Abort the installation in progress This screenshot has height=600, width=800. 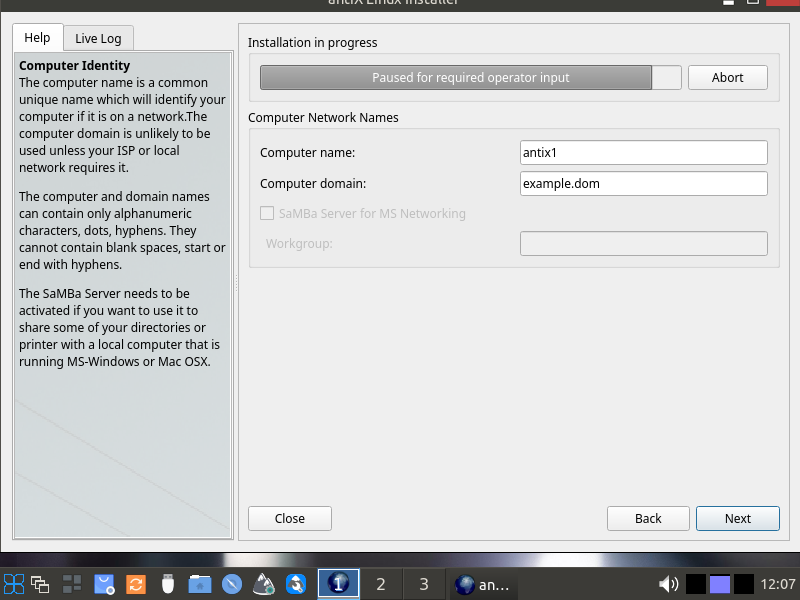coord(727,78)
